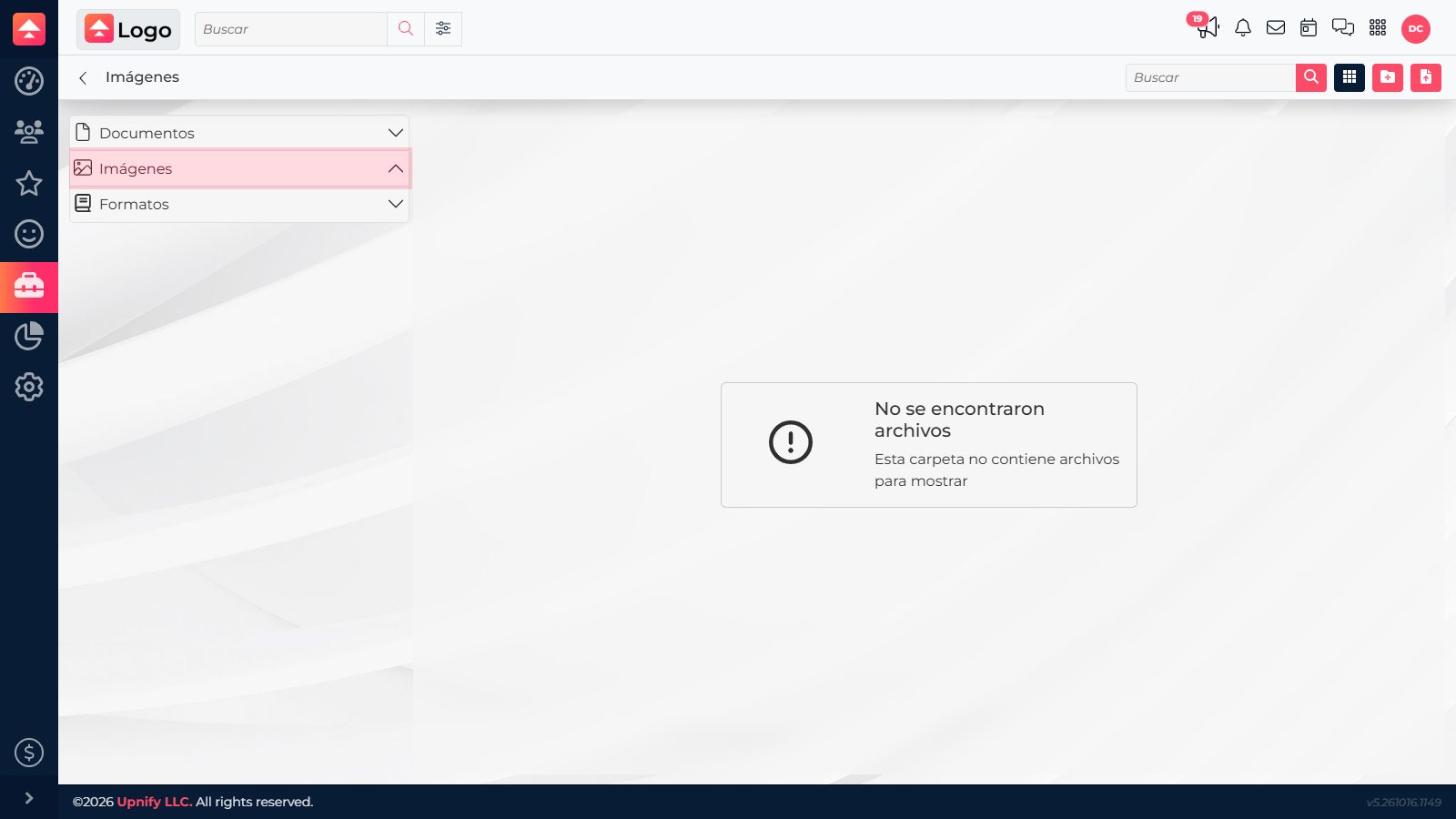Switch to grid view button
Viewport: 1456px width, 819px height.
pyautogui.click(x=1350, y=77)
